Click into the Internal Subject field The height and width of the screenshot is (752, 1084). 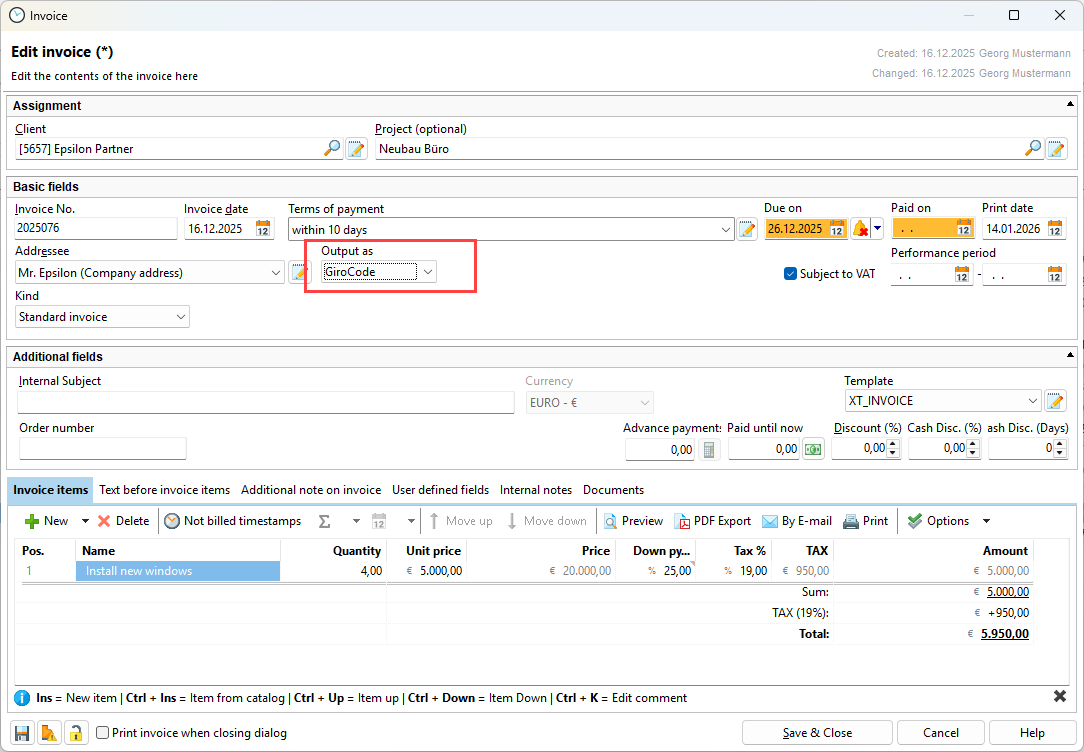[x=265, y=402]
